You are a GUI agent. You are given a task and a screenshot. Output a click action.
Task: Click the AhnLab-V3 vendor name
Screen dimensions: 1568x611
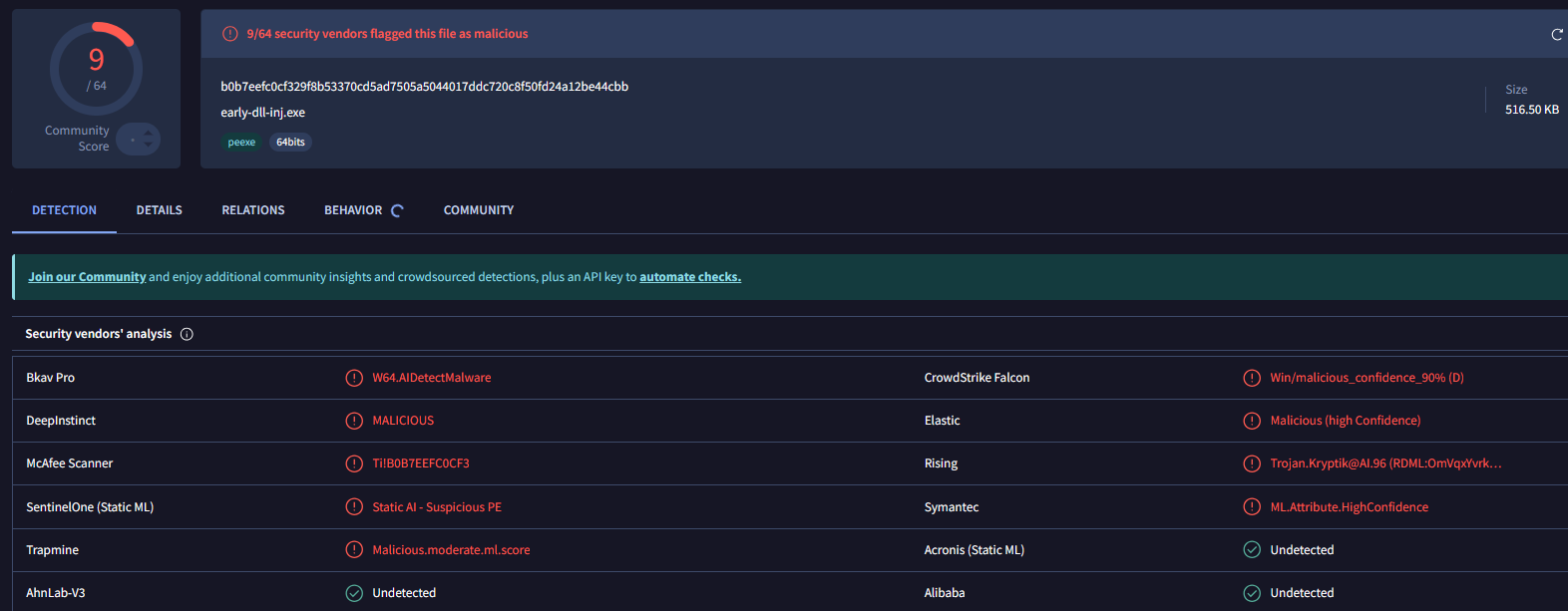click(56, 593)
